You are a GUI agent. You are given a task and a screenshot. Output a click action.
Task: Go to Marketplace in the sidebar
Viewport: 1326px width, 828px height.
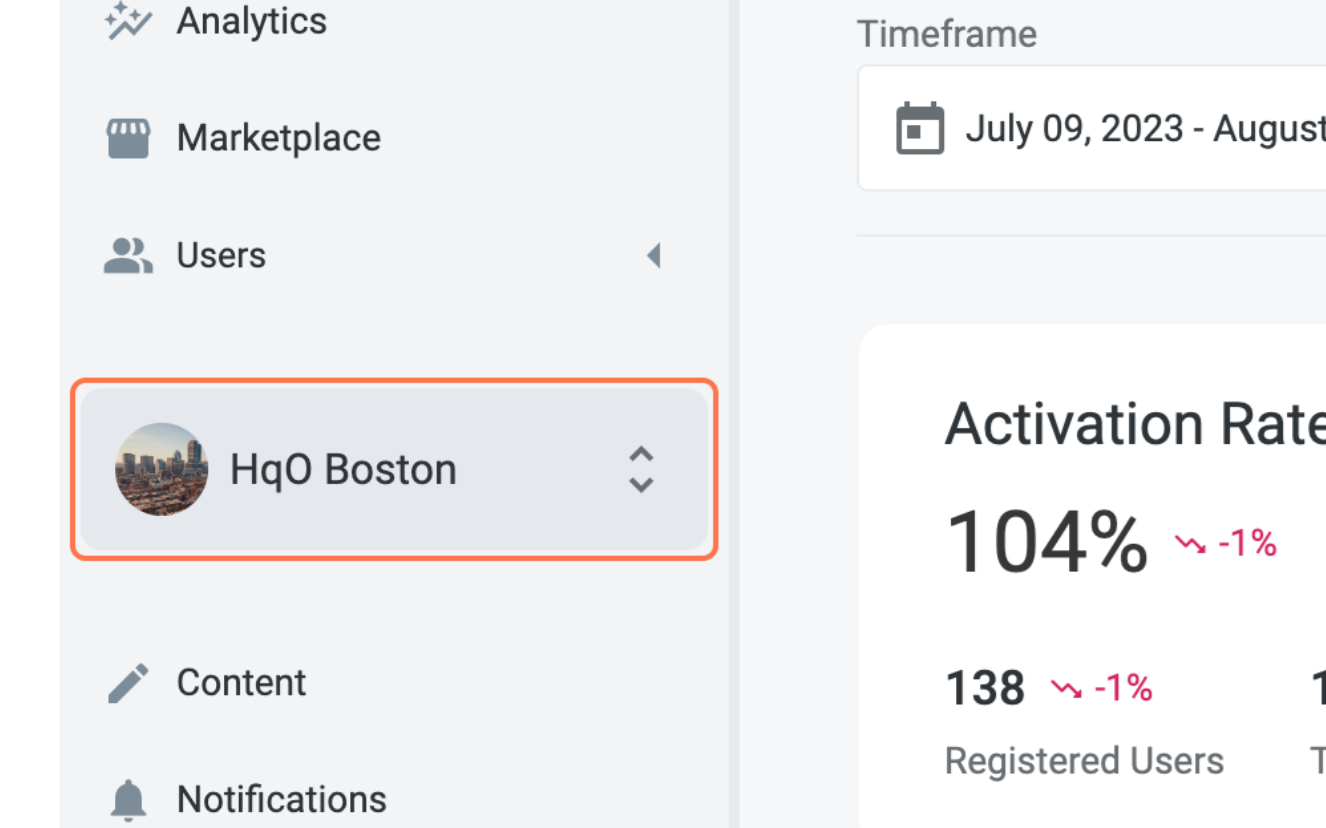tap(278, 138)
